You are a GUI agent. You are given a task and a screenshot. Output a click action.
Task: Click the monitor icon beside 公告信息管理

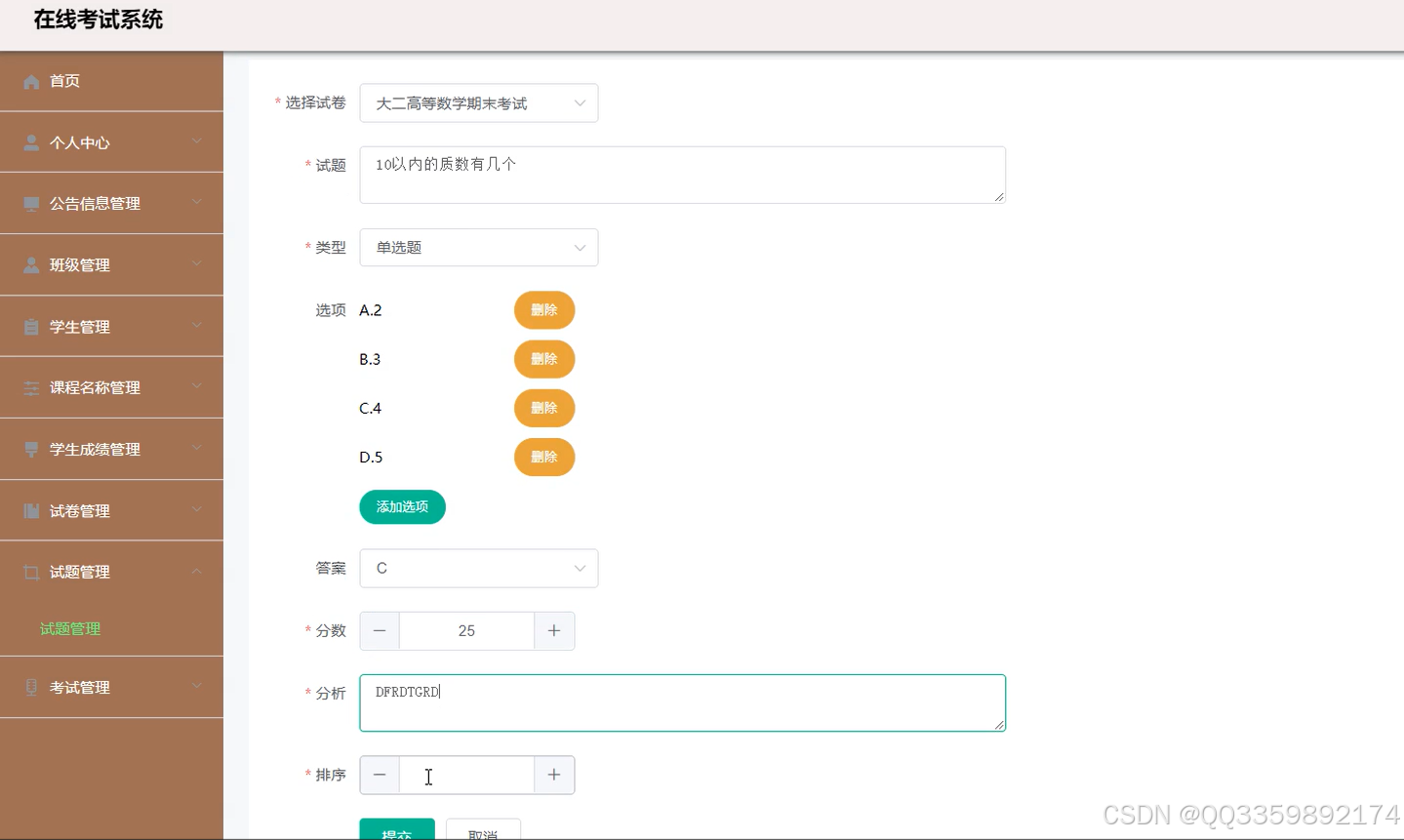point(31,204)
